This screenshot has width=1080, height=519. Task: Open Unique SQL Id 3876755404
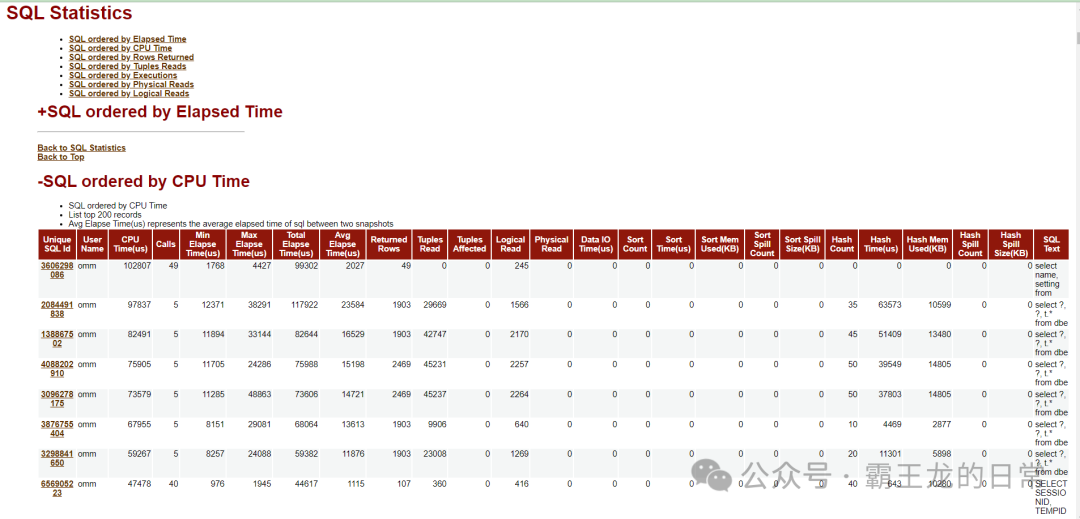pos(57,430)
